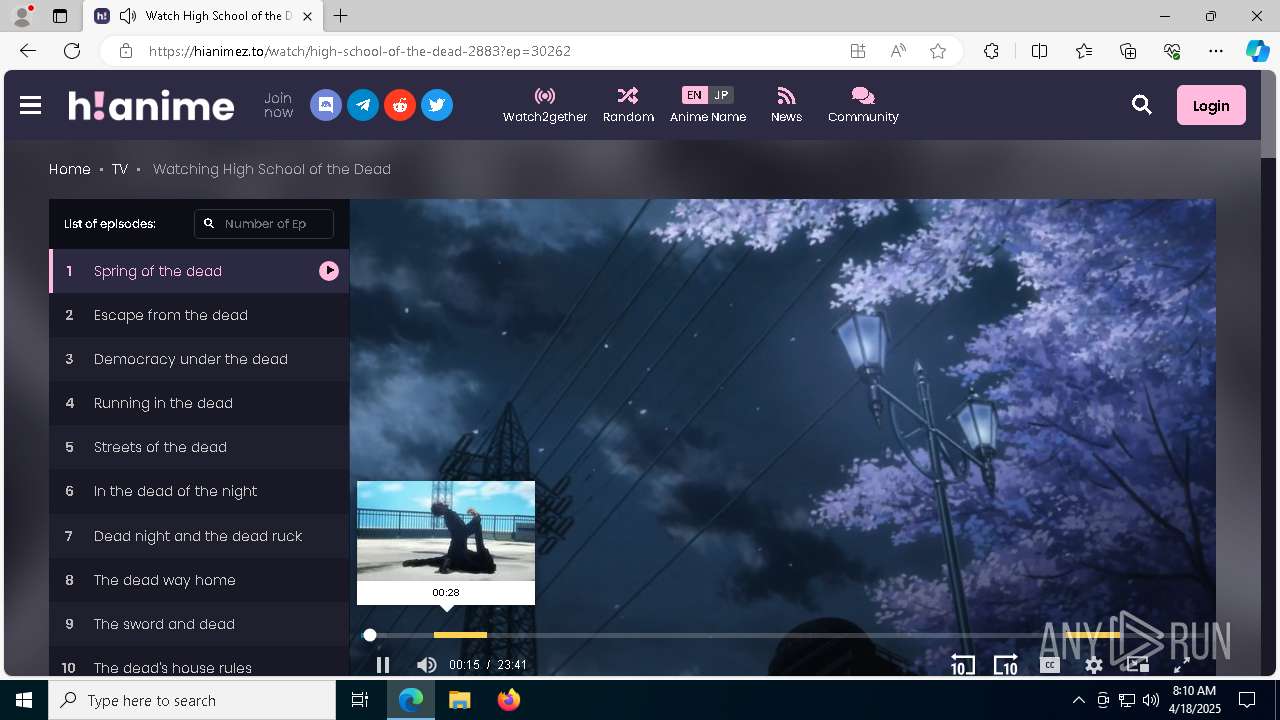Open Edge Settings and more menu

tap(1216, 51)
